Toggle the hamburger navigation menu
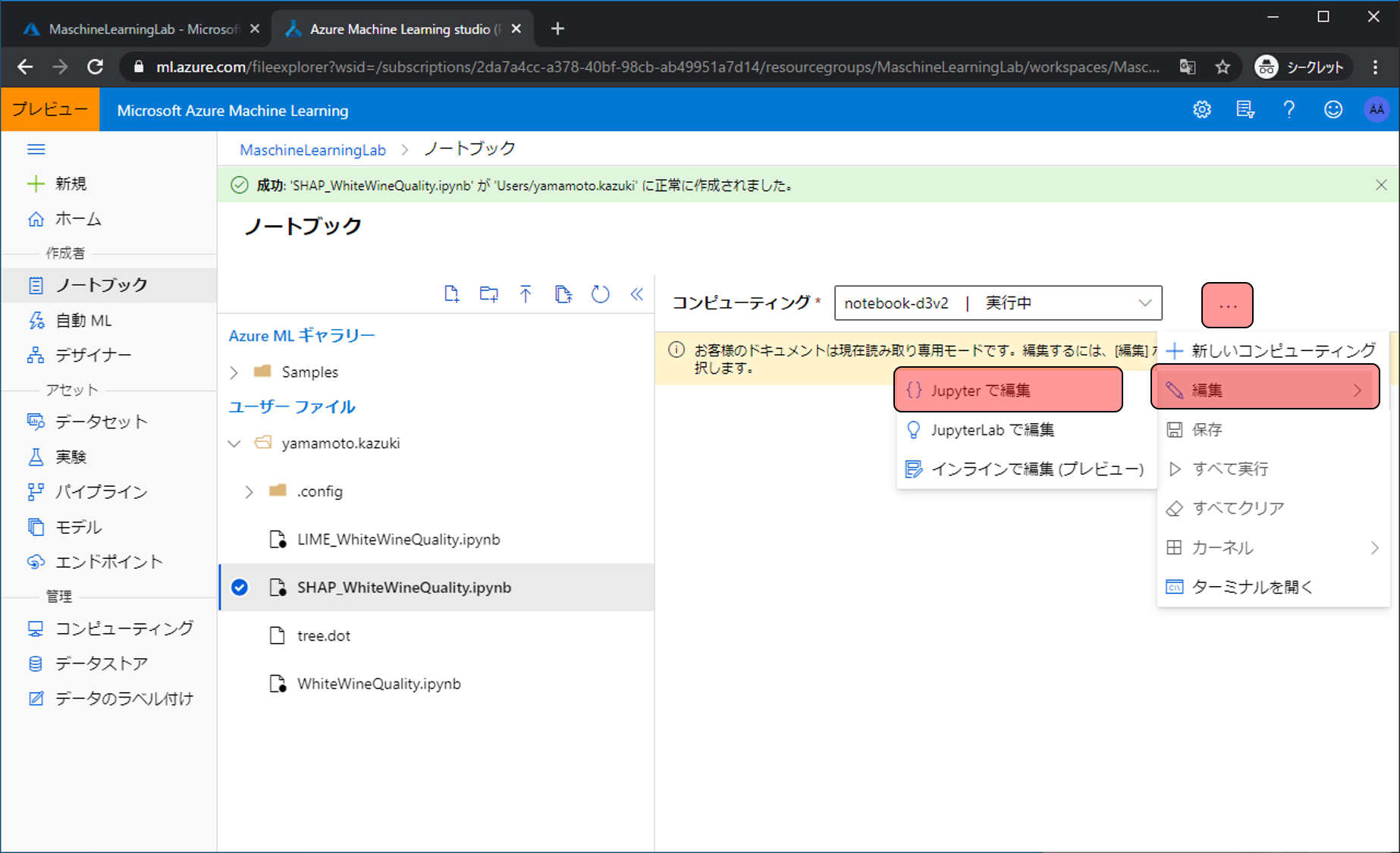This screenshot has height=853, width=1400. (36, 149)
